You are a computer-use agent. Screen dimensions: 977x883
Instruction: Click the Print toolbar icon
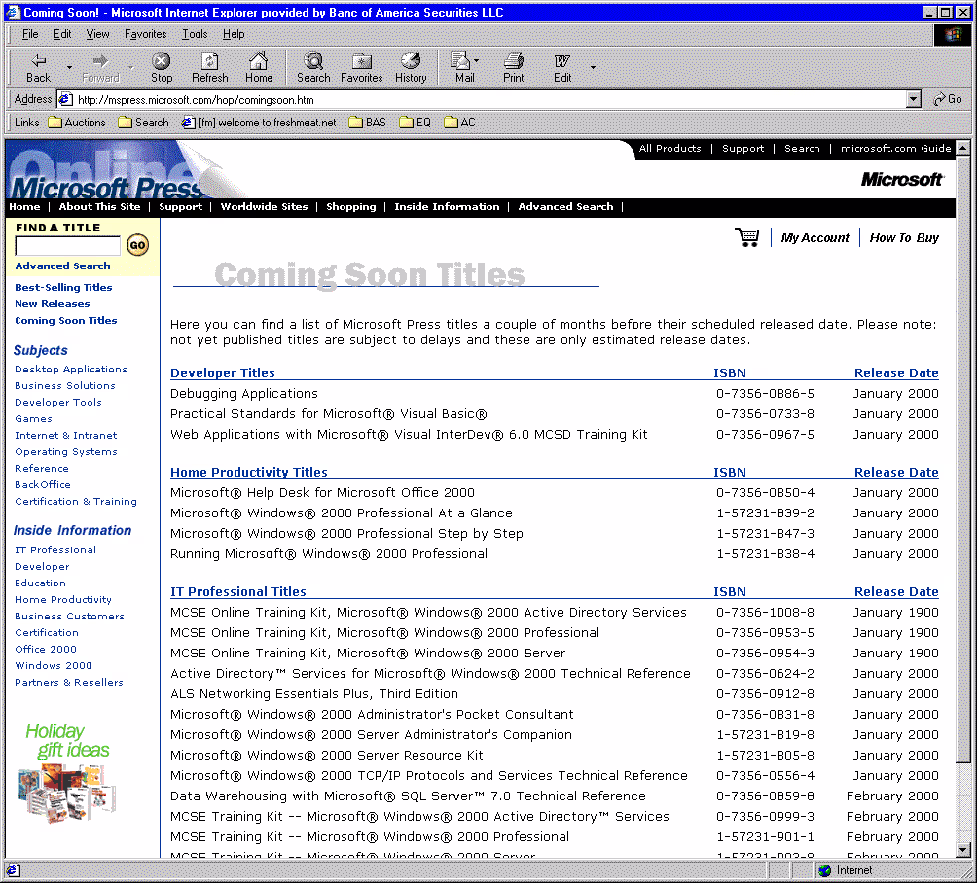[513, 62]
